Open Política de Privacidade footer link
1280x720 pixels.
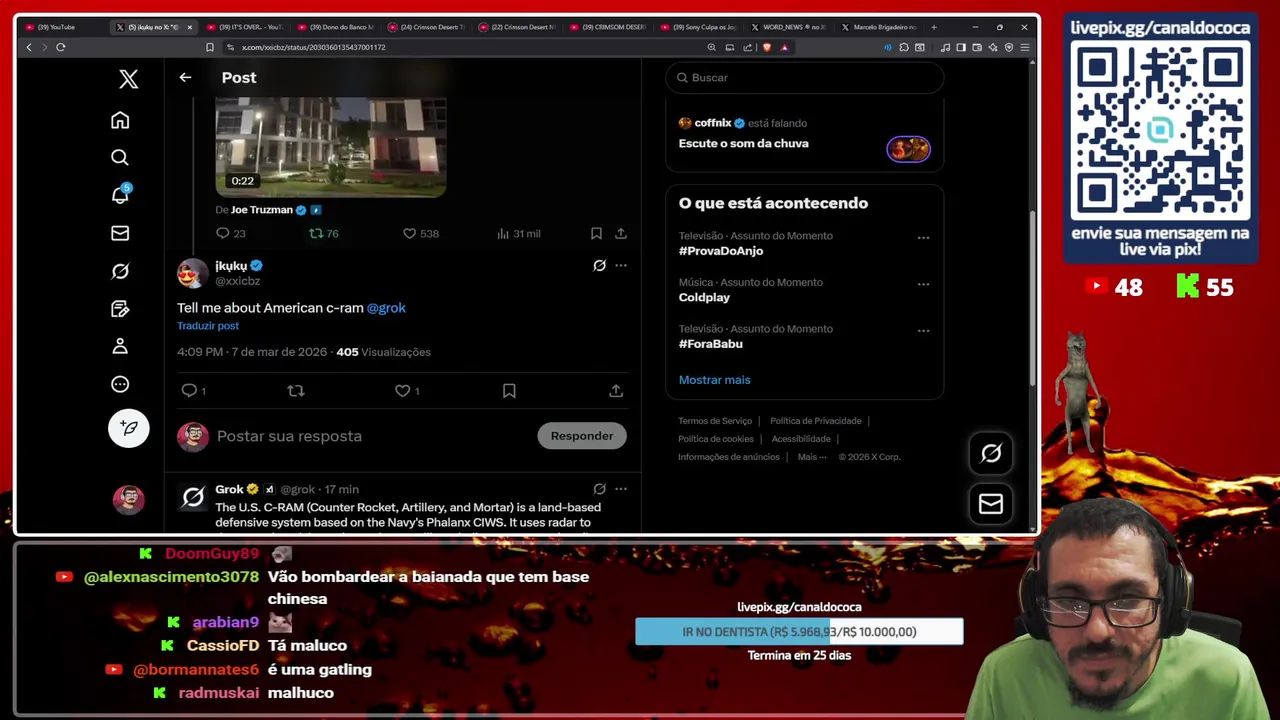point(815,421)
